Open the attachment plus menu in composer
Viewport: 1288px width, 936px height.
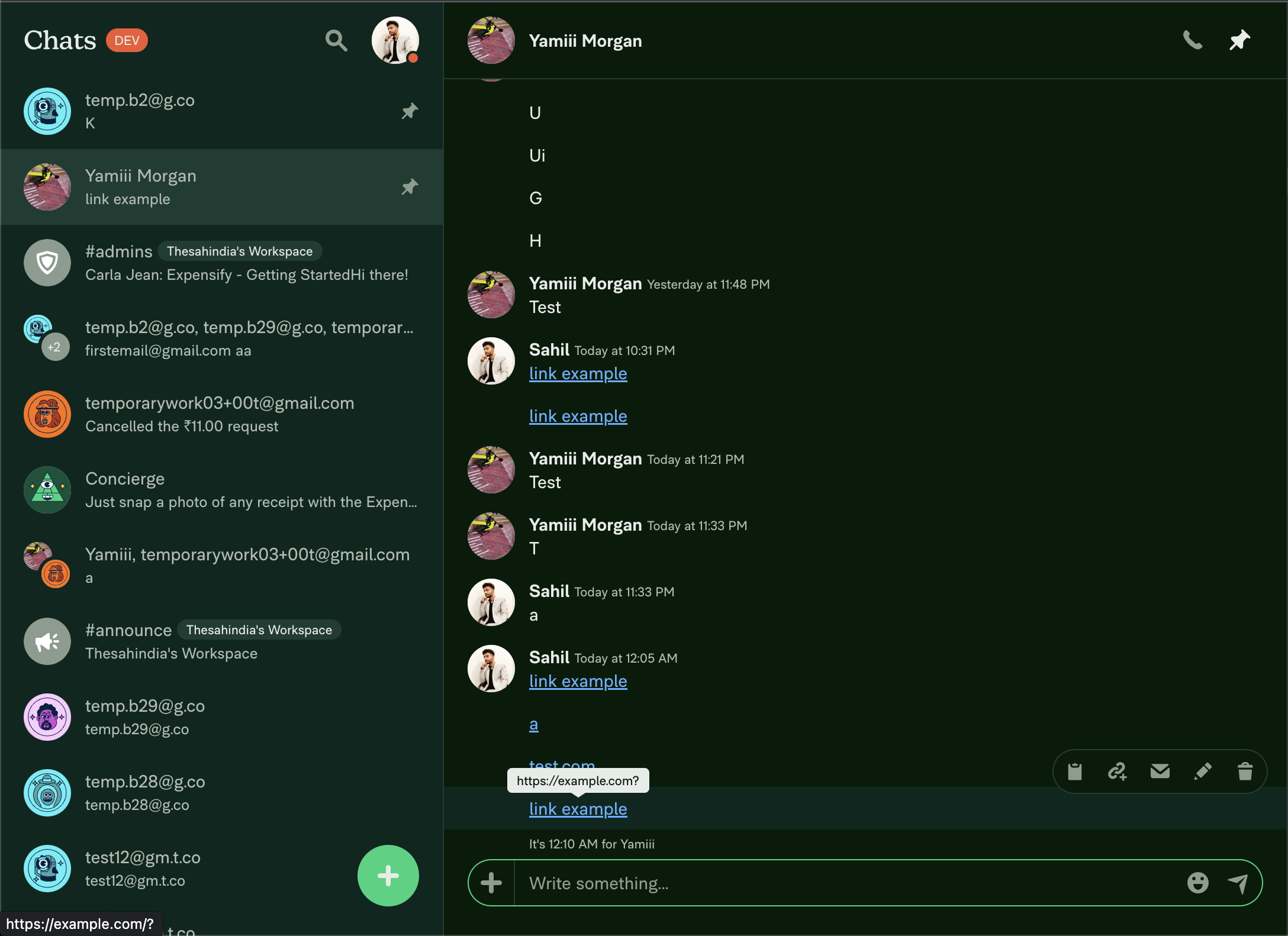pyautogui.click(x=491, y=883)
